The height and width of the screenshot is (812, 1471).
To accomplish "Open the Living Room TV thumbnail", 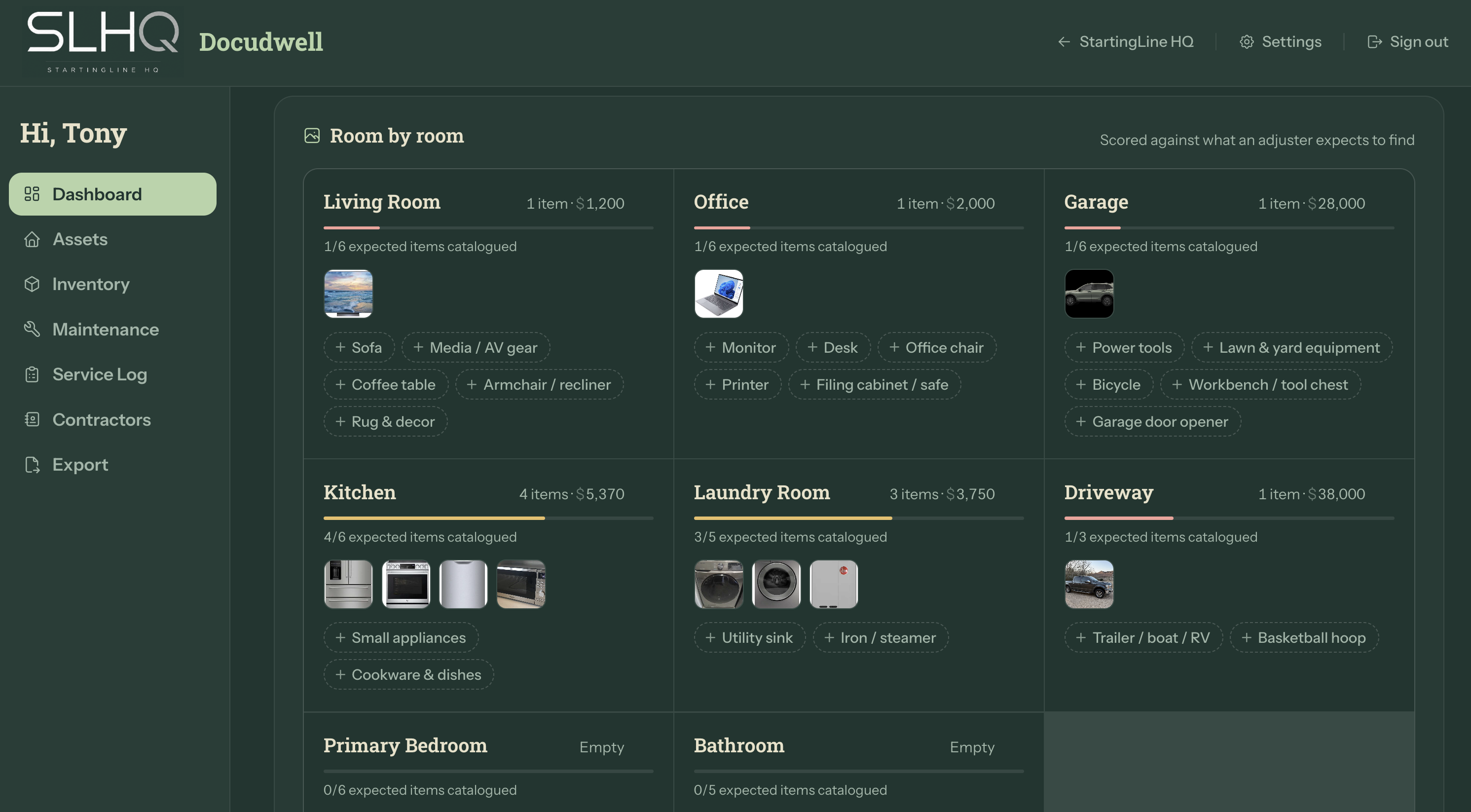I will (x=348, y=294).
